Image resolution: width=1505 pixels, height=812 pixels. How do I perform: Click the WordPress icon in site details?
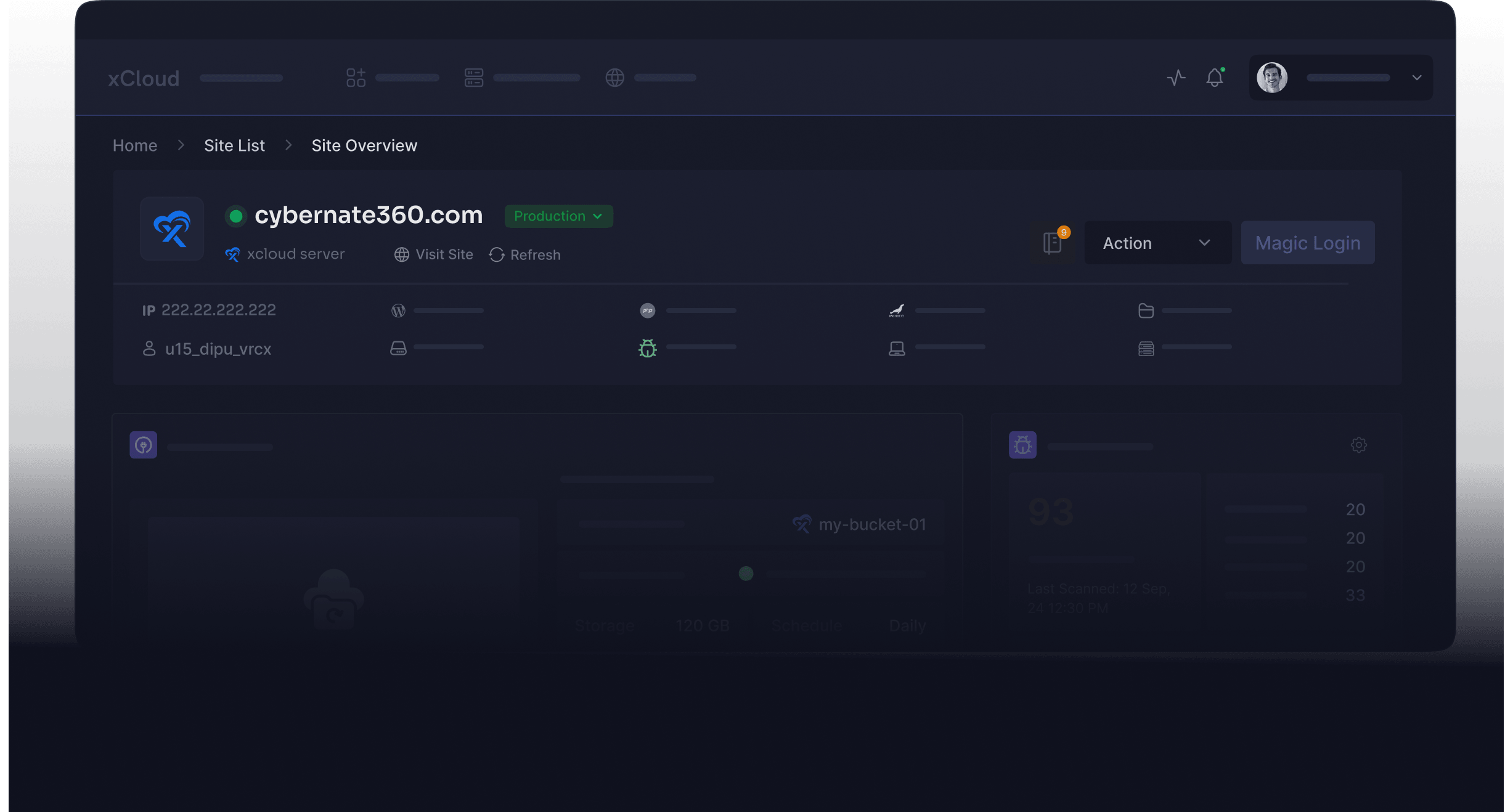[398, 311]
